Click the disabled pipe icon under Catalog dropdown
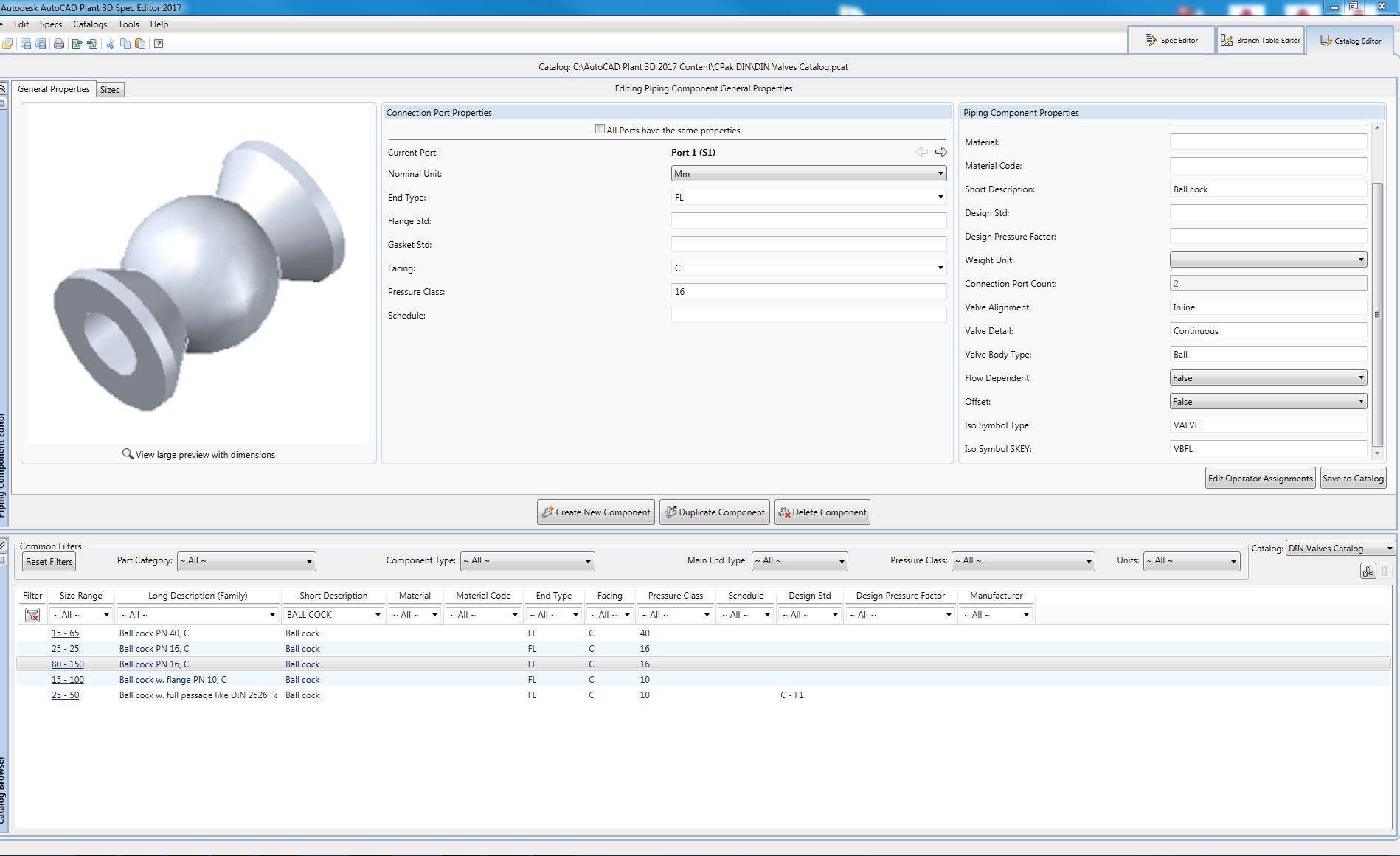1400x856 pixels. point(1385,571)
